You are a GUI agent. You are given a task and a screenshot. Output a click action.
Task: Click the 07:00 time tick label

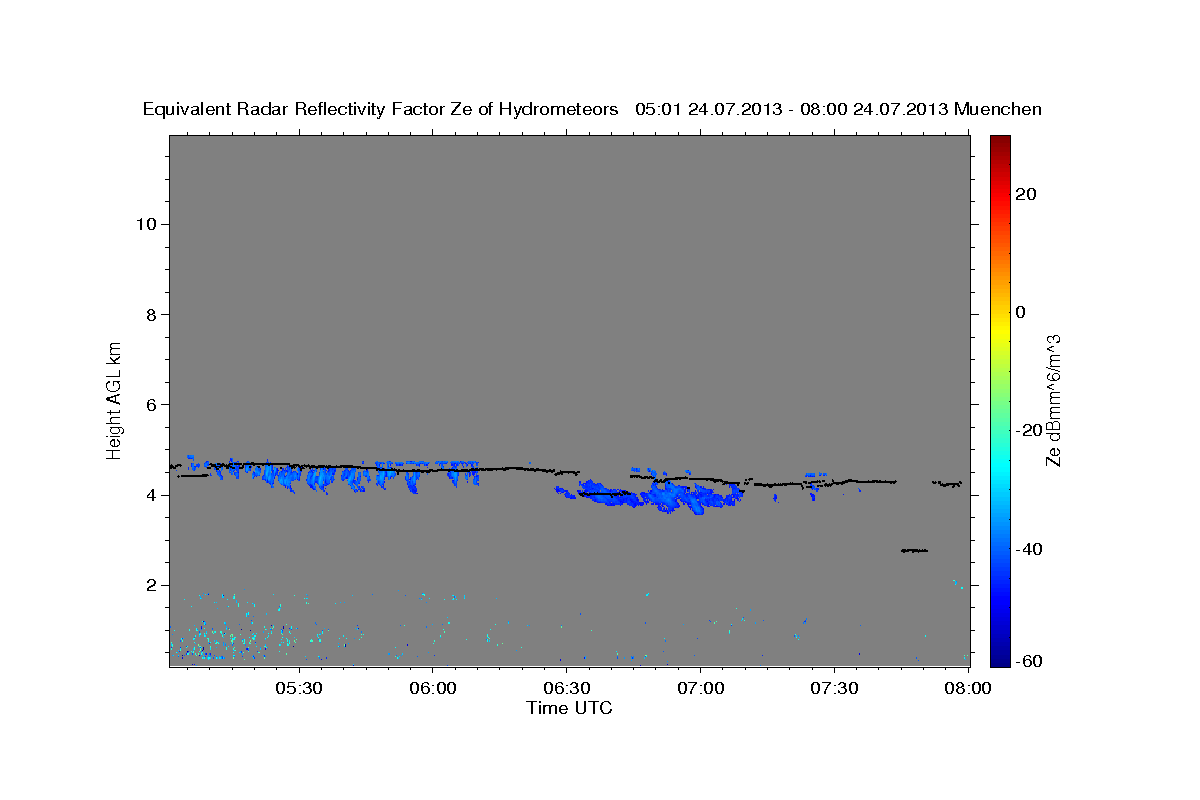tap(701, 689)
